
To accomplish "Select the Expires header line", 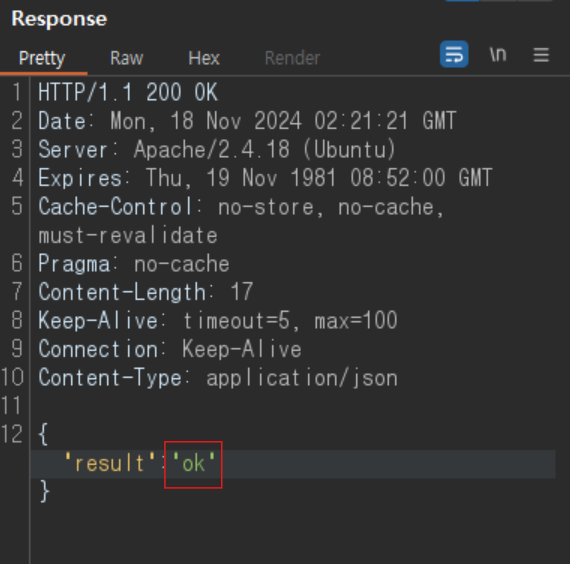I will [x=265, y=178].
